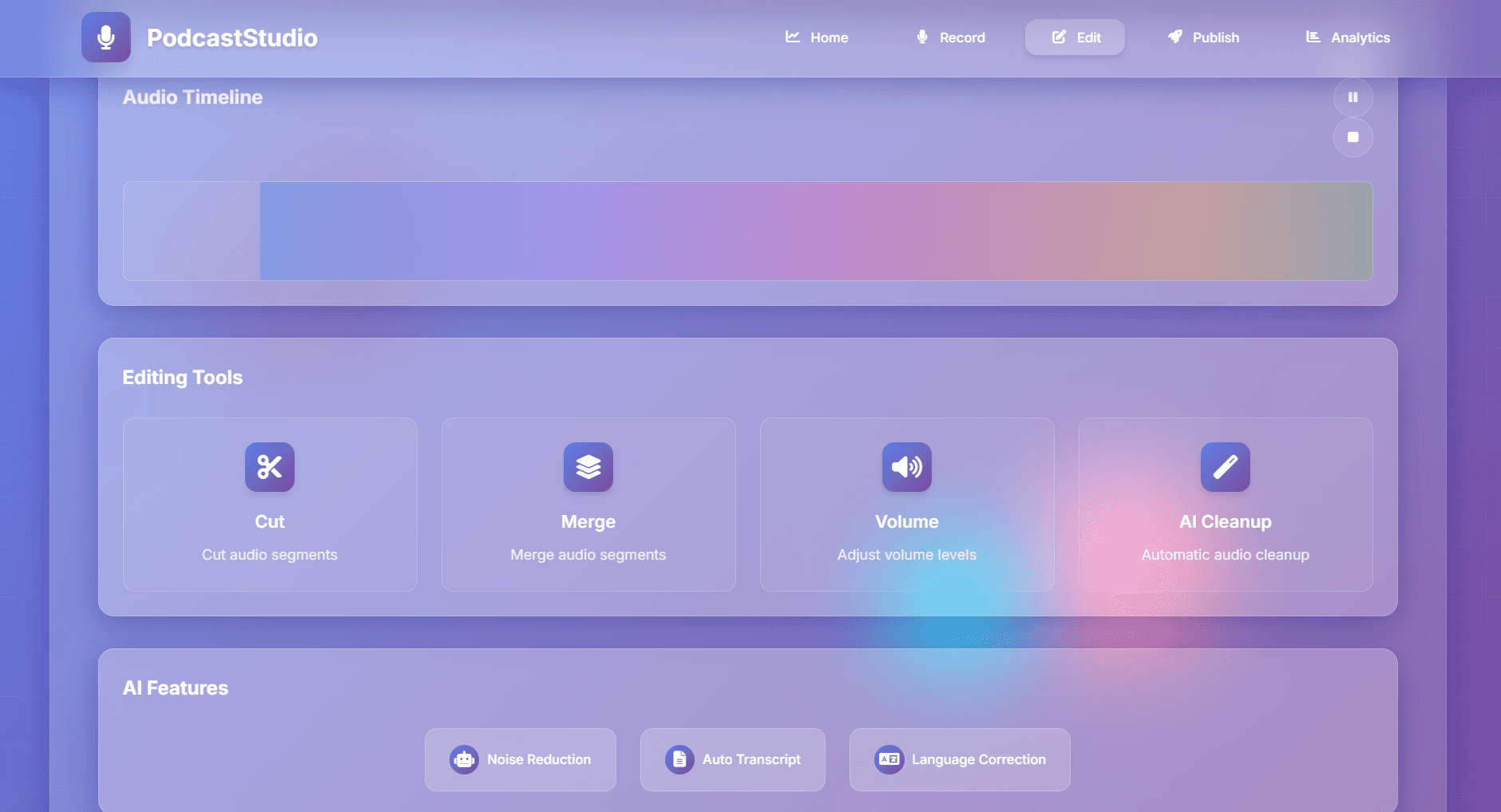Click the PodcastStudio brand title
Viewport: 1501px width, 812px height.
[232, 38]
